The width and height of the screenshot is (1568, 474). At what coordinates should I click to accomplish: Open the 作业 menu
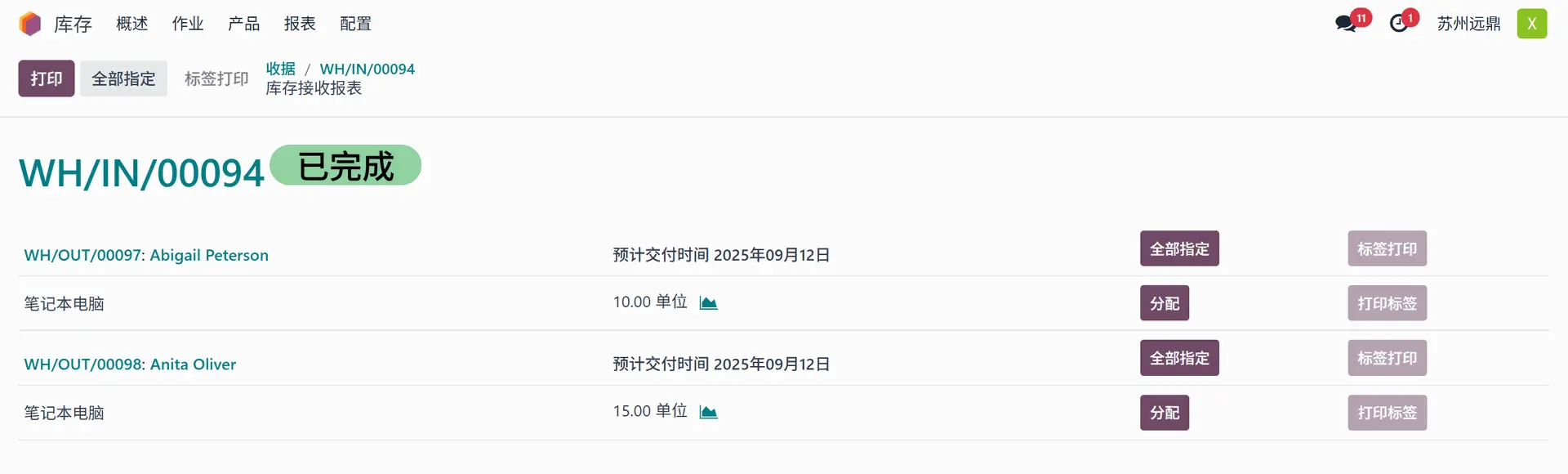[188, 24]
